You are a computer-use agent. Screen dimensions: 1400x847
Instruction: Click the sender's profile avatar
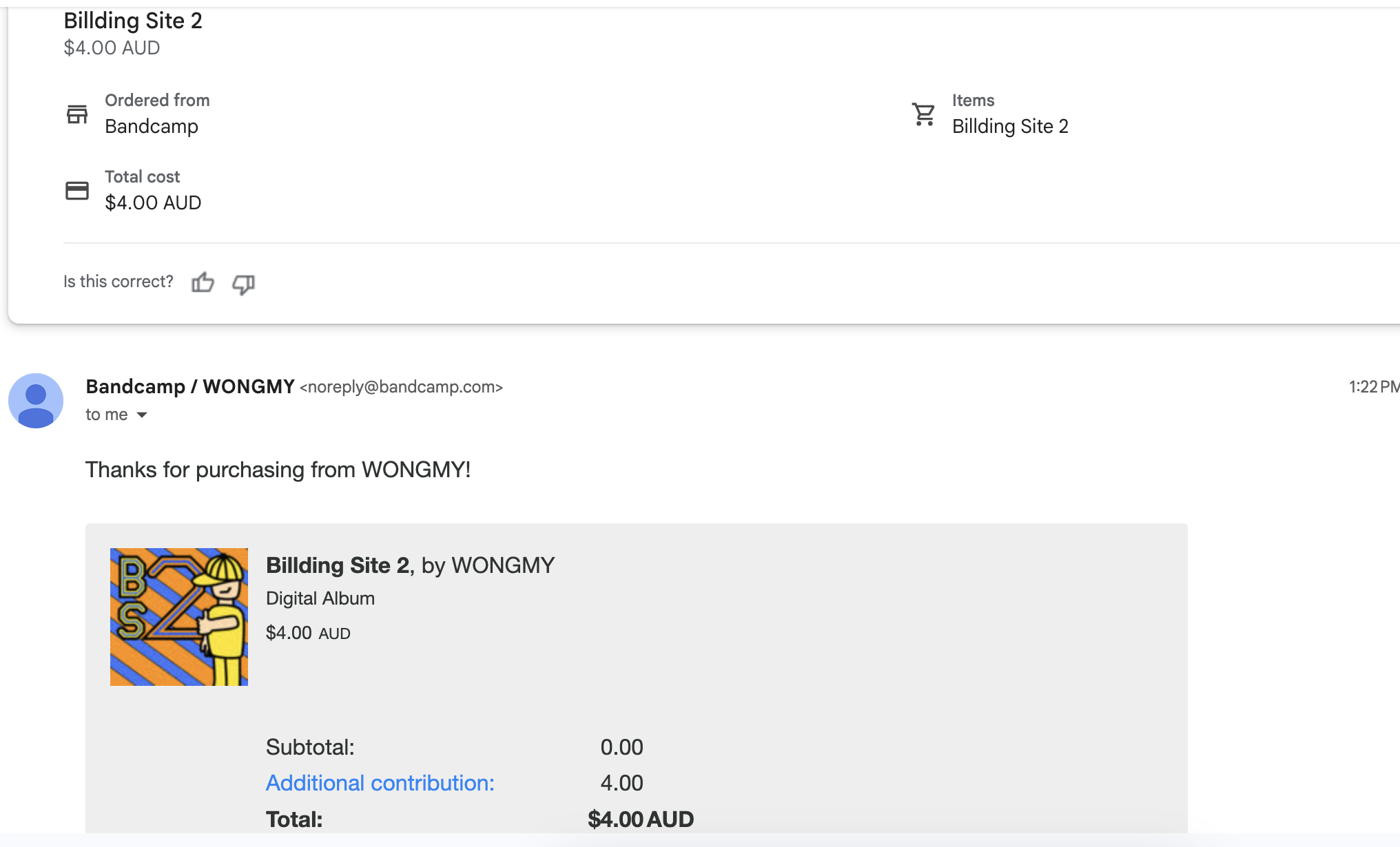click(36, 401)
